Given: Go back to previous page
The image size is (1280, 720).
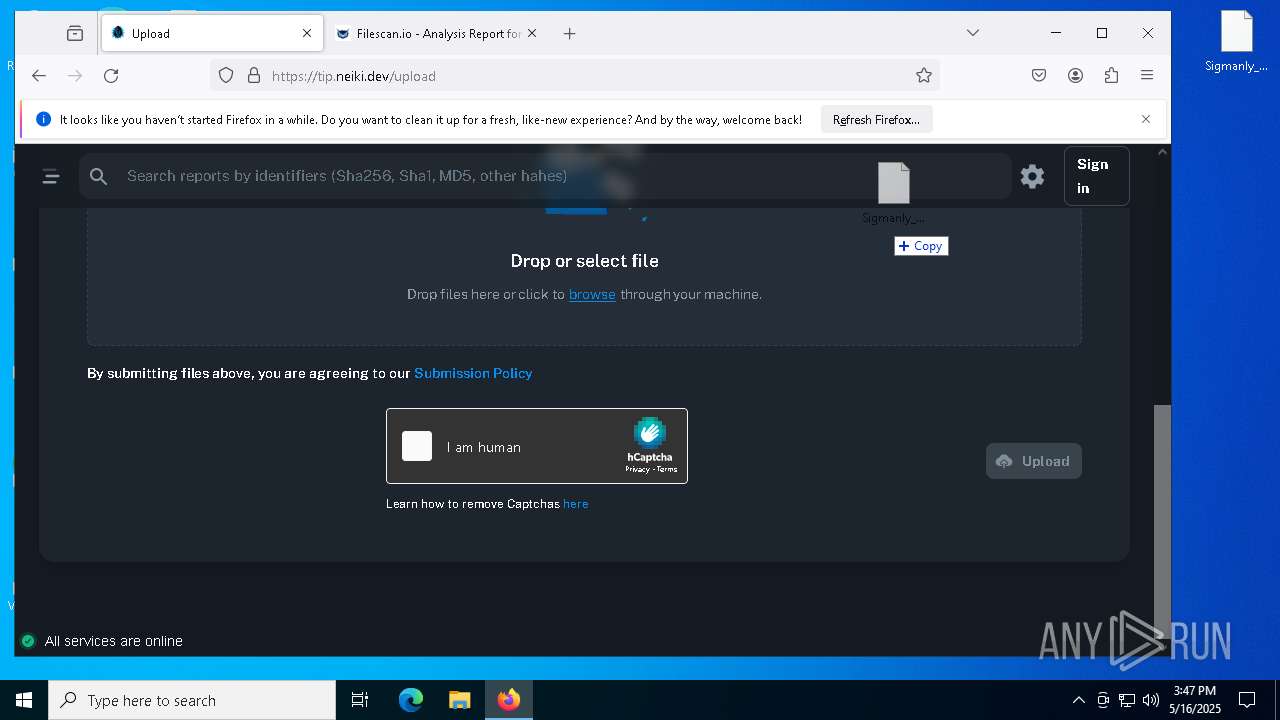Looking at the screenshot, I should (39, 75).
